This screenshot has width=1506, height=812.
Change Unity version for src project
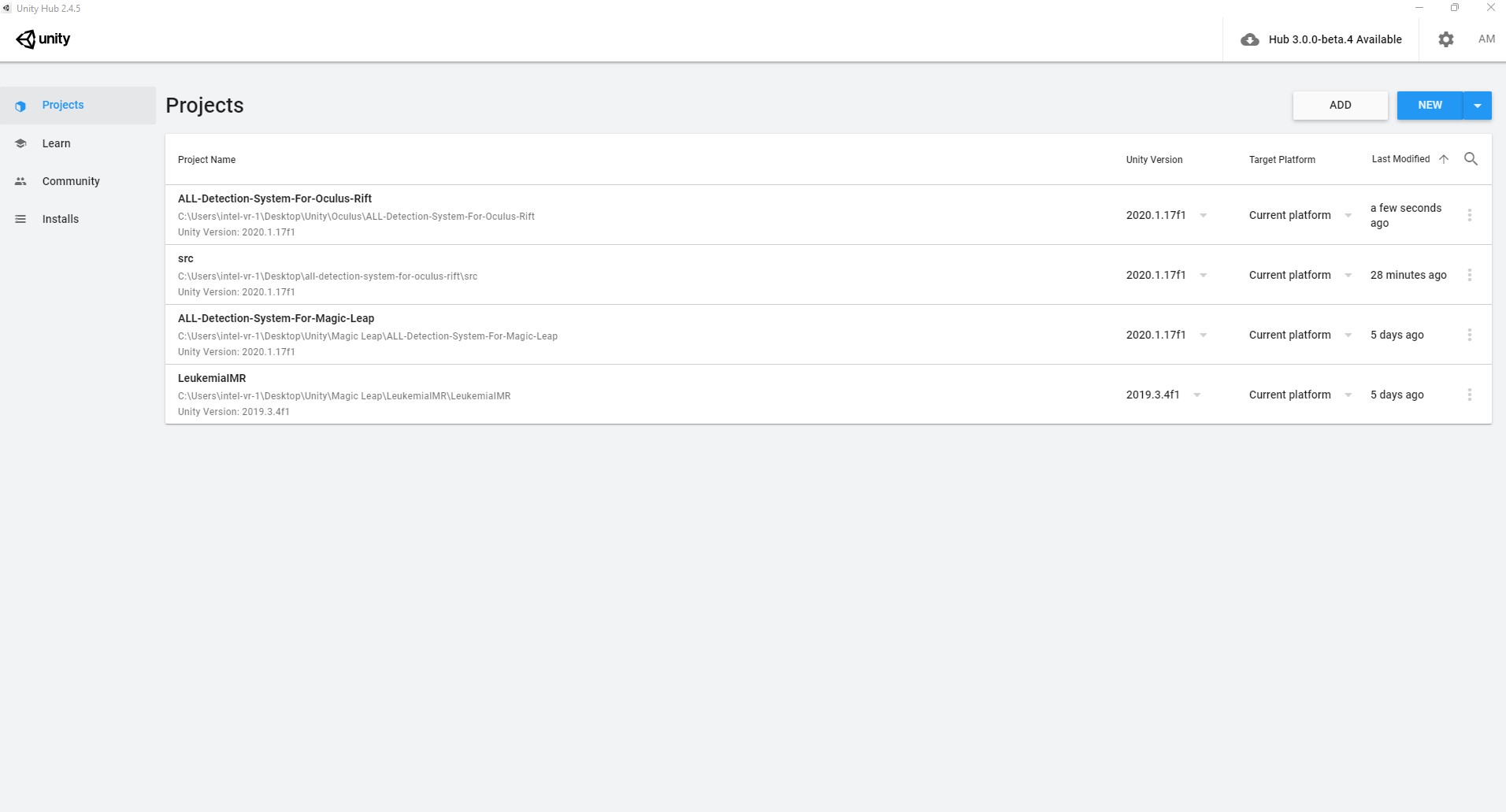click(x=1167, y=275)
